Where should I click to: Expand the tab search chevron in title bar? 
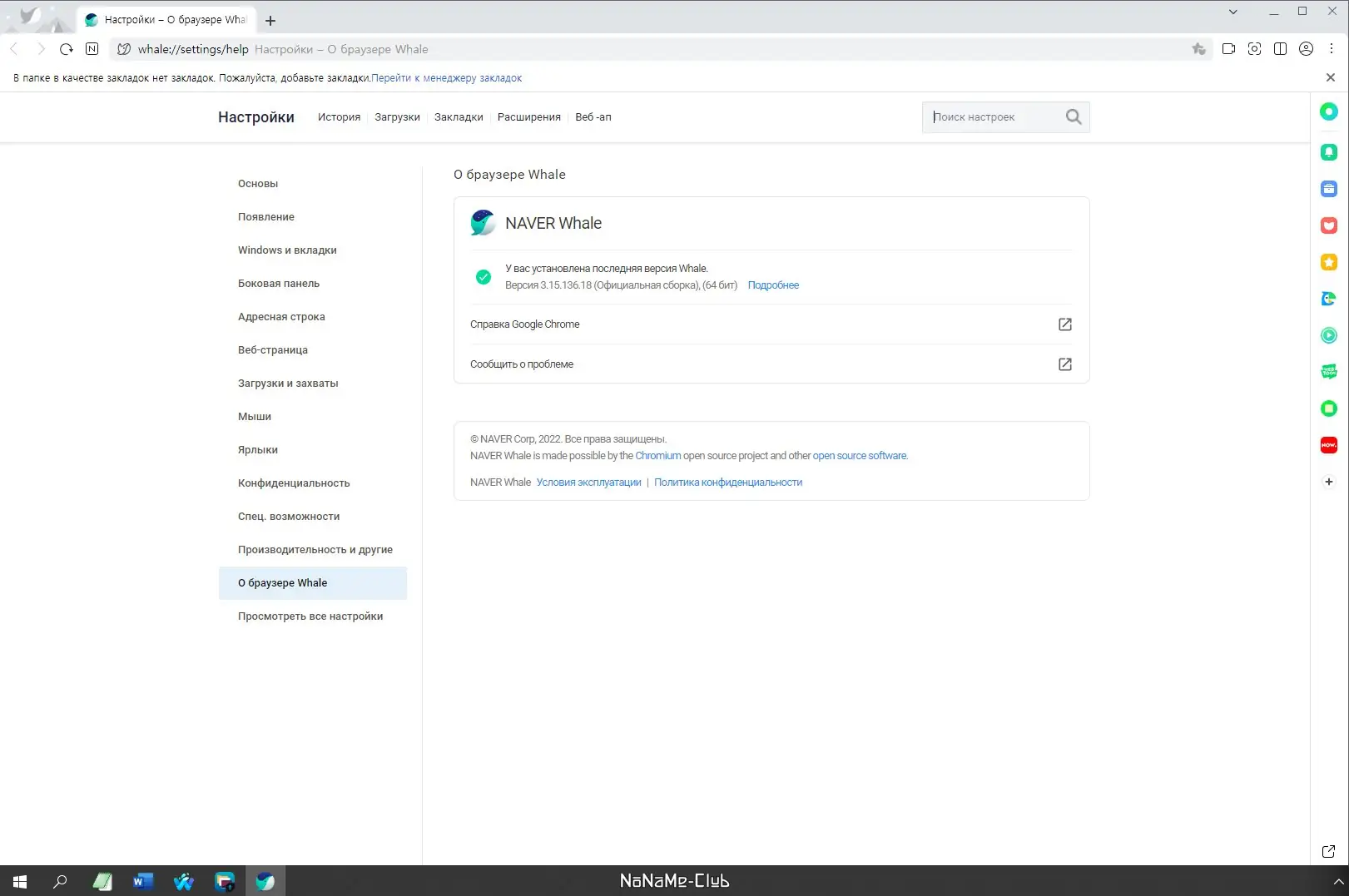pos(1233,12)
